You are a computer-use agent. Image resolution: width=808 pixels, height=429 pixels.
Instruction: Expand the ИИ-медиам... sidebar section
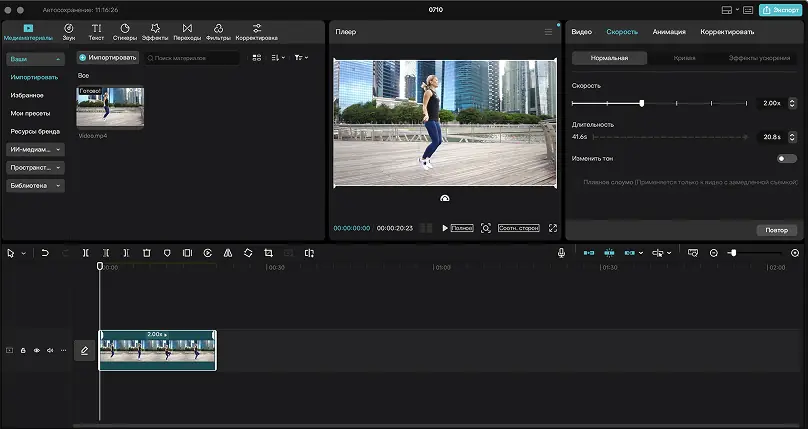click(36, 149)
